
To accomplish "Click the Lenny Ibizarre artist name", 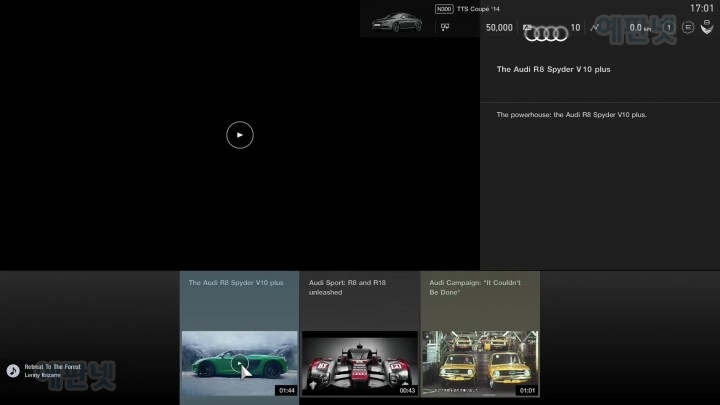I will pyautogui.click(x=42, y=375).
